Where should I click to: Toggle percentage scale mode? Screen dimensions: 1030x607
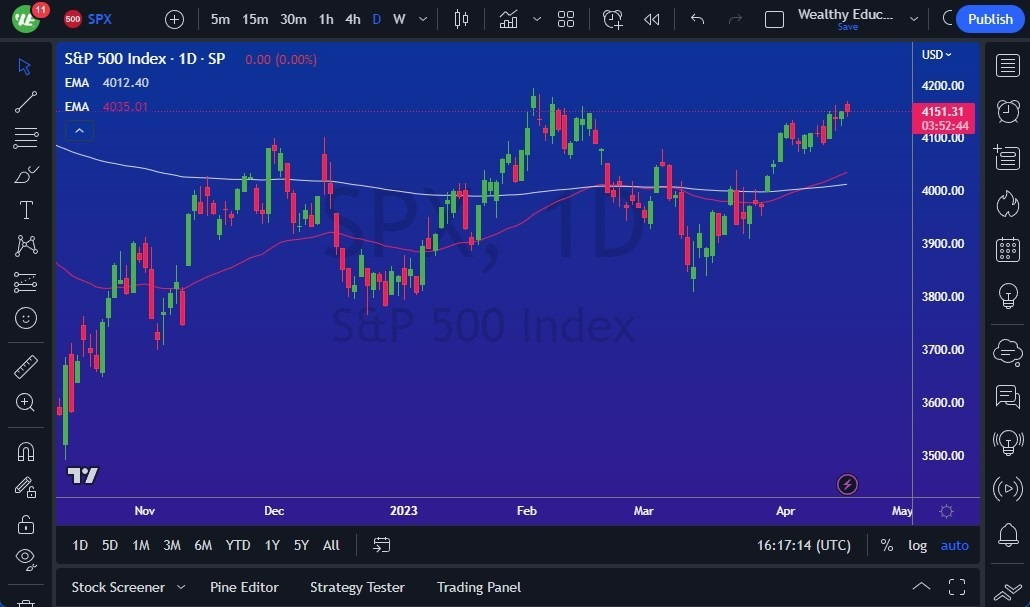click(x=886, y=545)
